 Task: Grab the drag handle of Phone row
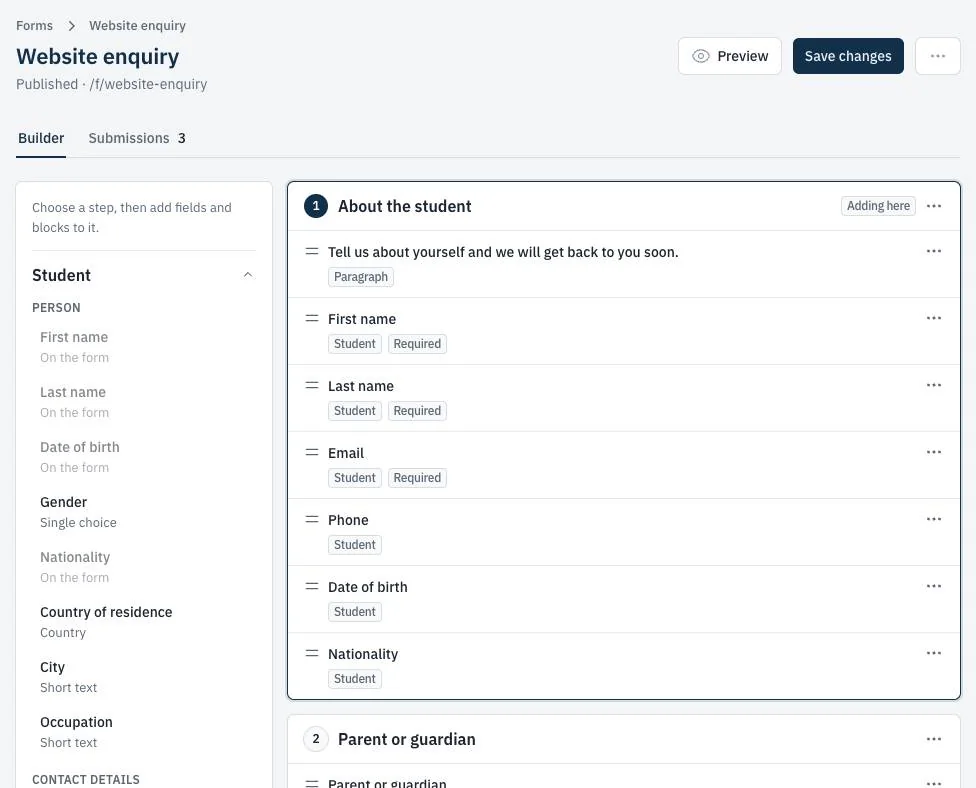click(312, 519)
